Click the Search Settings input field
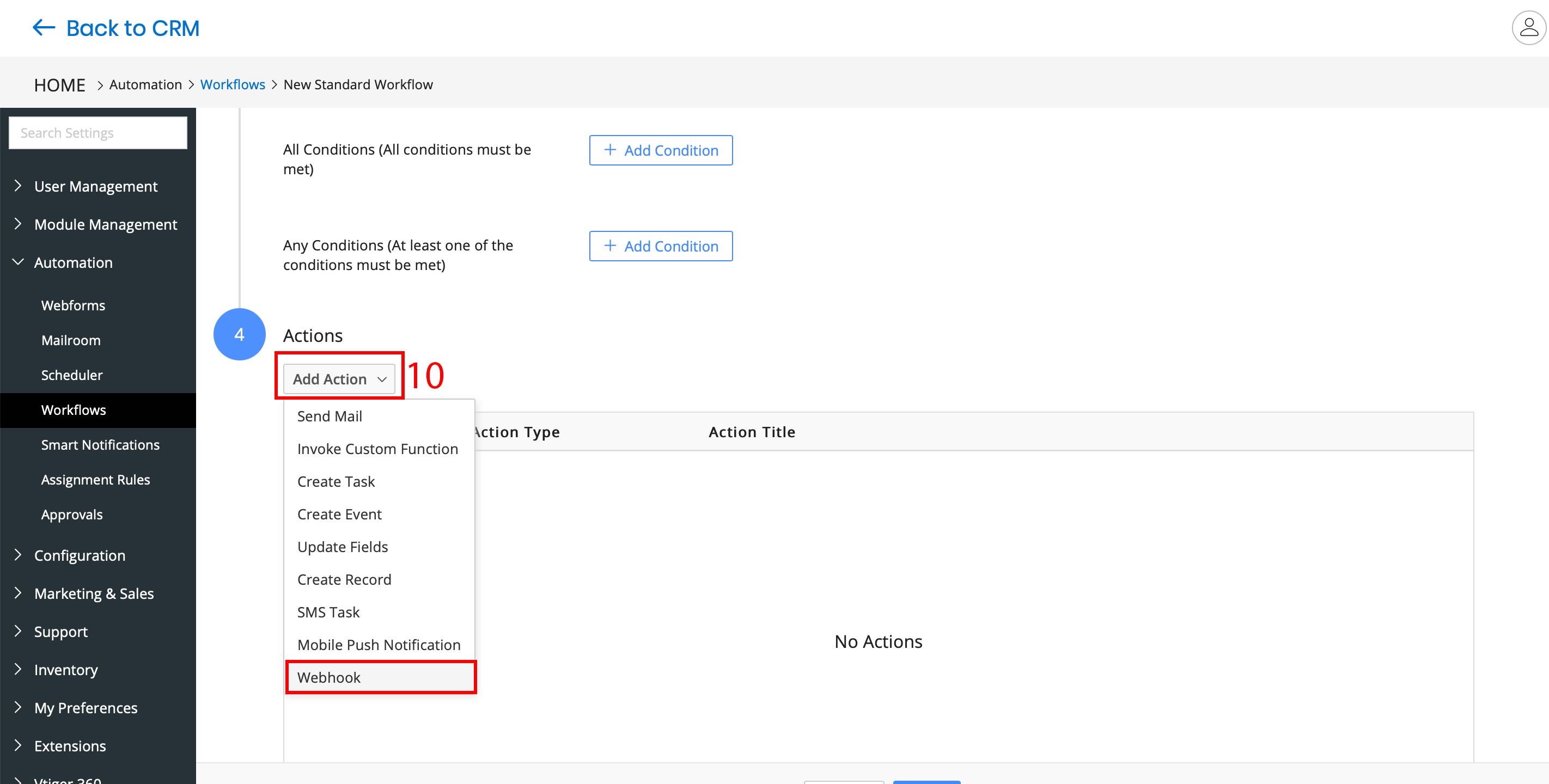This screenshot has height=784, width=1549. coord(97,131)
